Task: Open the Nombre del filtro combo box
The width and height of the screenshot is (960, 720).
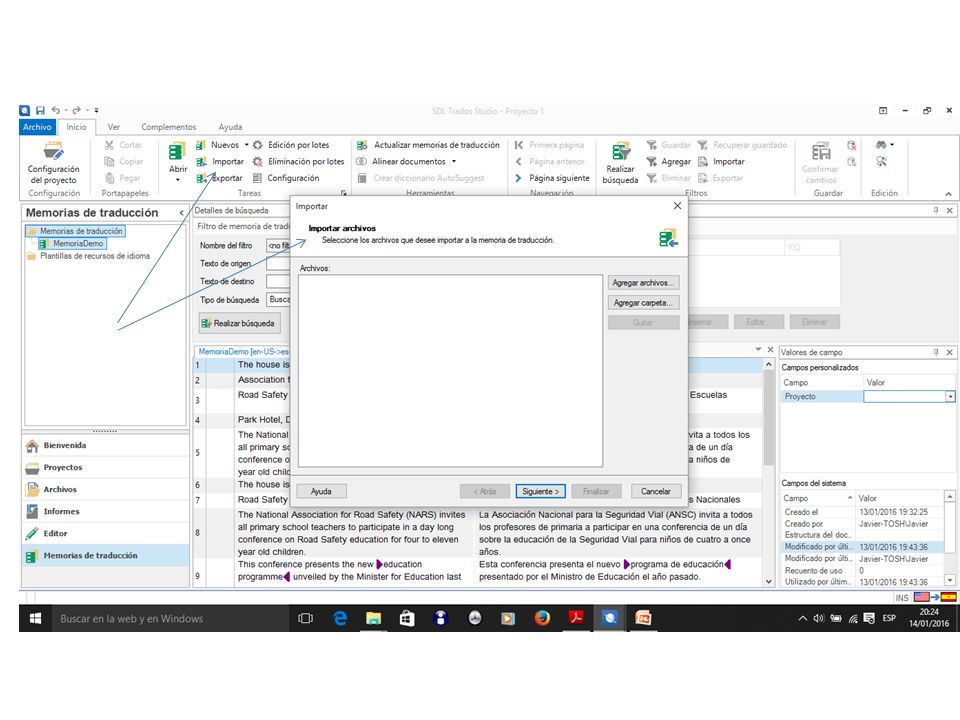Action: tap(278, 246)
